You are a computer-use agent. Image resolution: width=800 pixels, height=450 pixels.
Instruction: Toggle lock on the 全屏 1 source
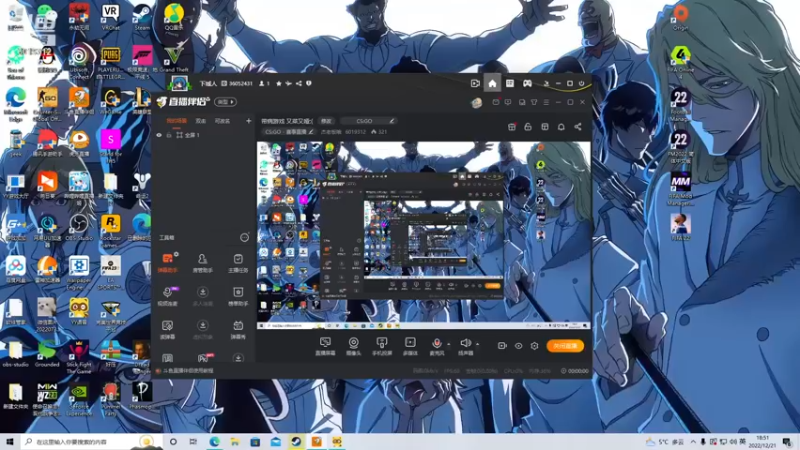(x=169, y=135)
